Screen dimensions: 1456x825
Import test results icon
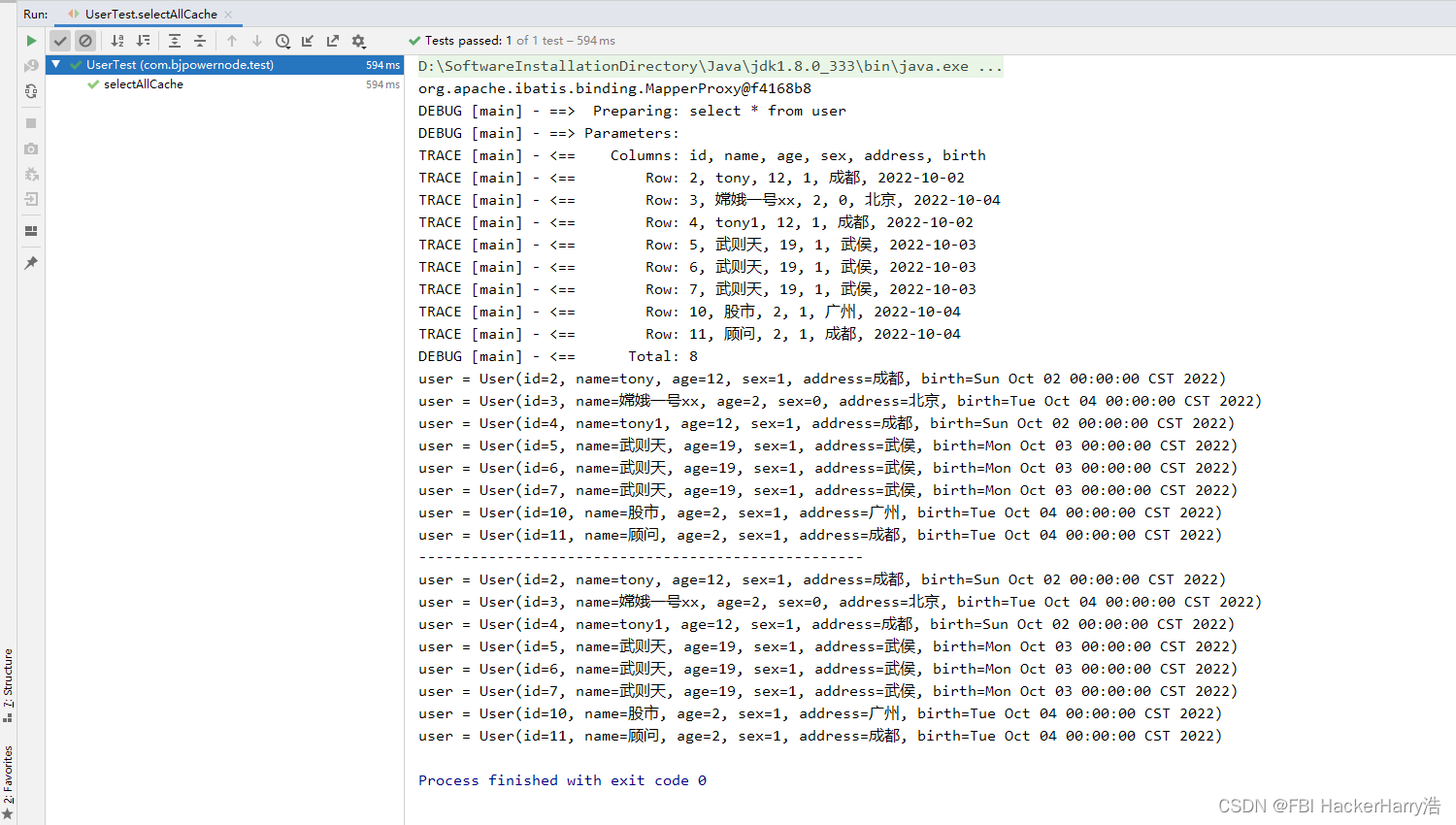coord(308,41)
